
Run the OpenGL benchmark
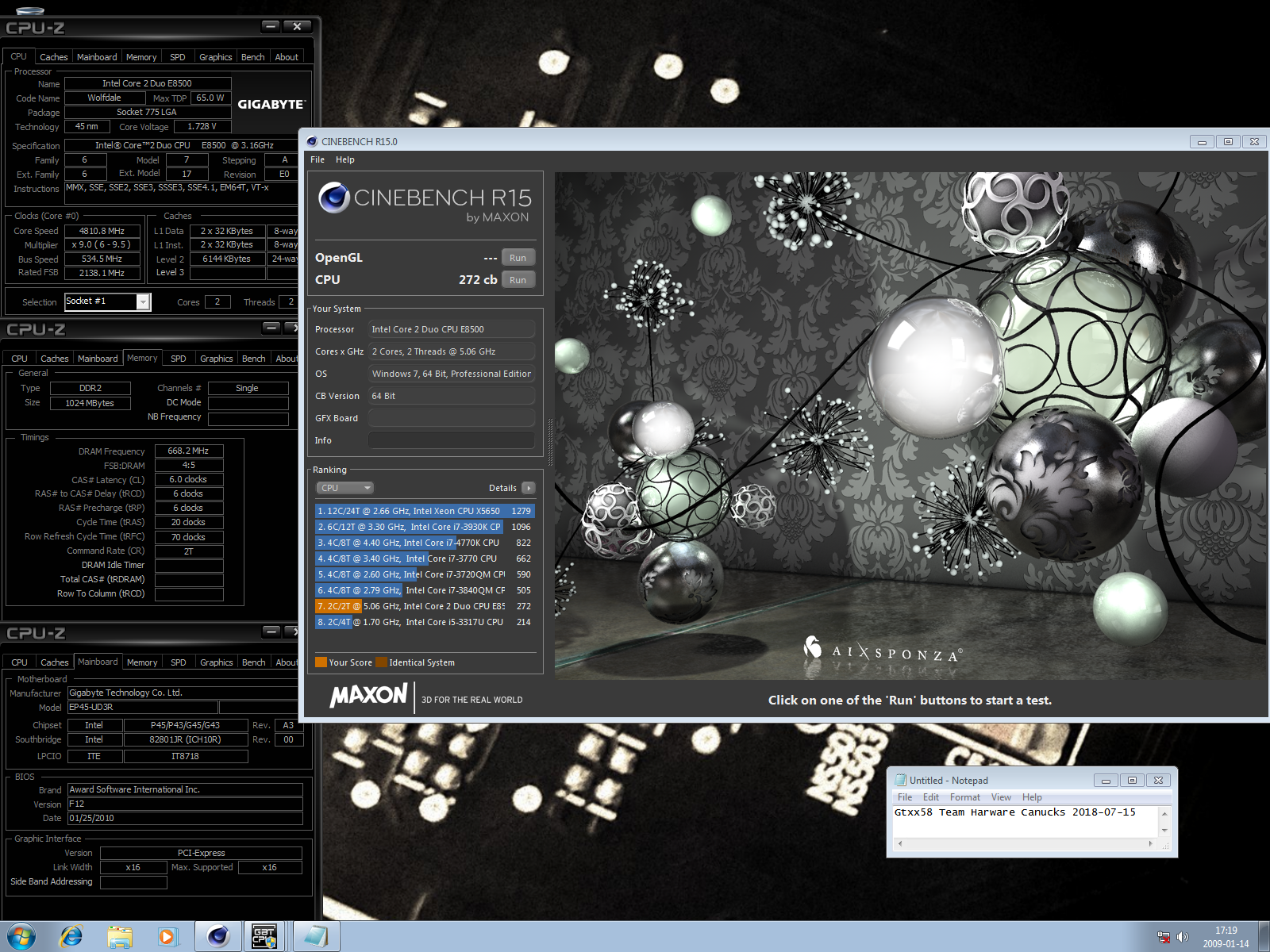coord(518,258)
